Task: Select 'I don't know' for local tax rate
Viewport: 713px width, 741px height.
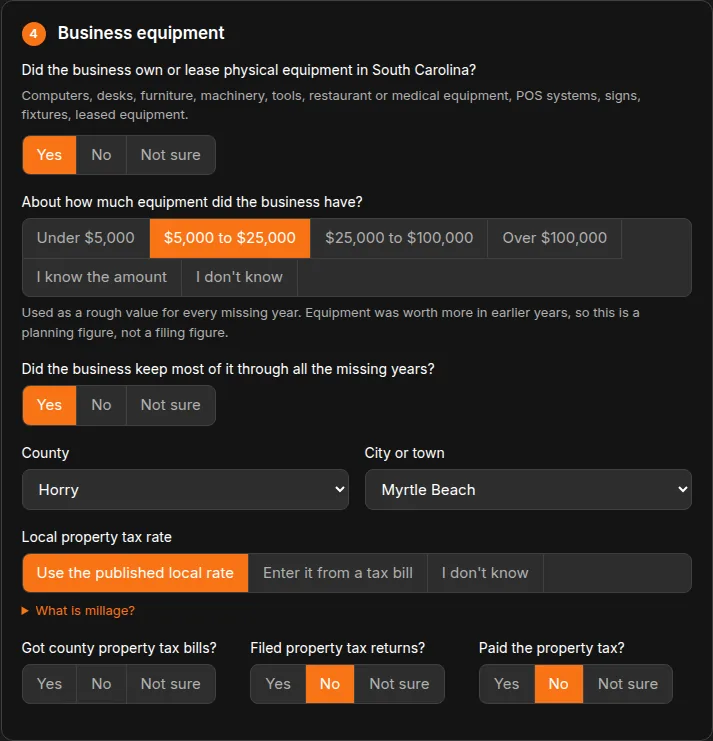Action: click(485, 573)
